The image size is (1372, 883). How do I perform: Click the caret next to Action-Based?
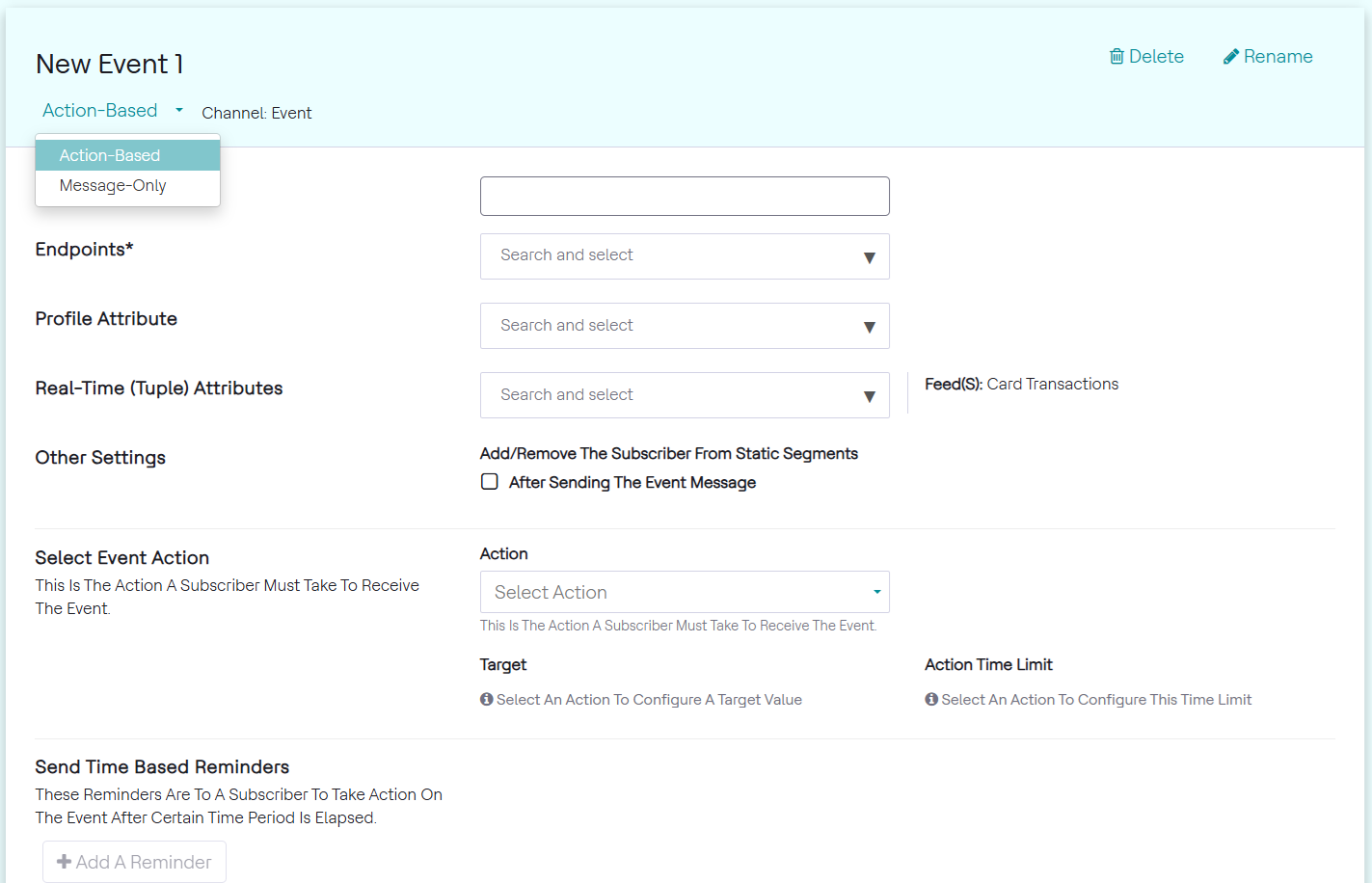[179, 111]
